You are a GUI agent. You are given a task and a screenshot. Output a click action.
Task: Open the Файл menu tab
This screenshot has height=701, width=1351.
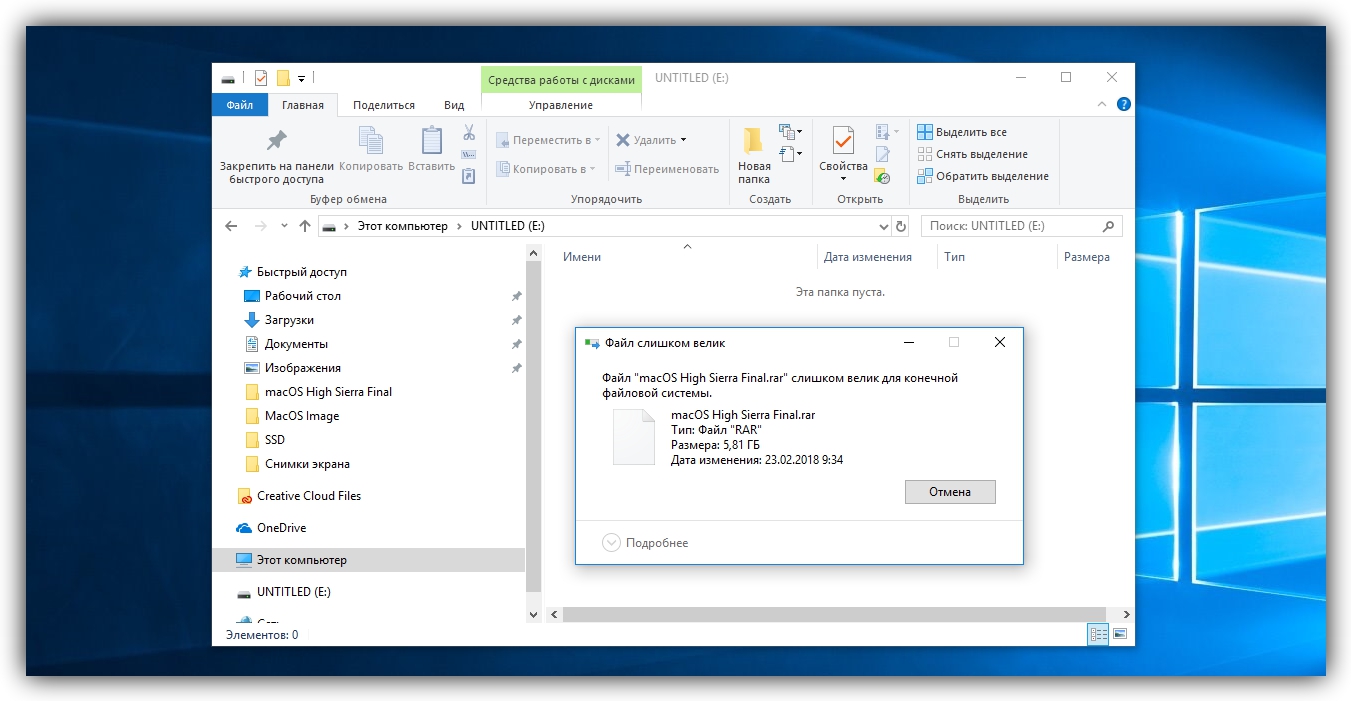coord(240,105)
